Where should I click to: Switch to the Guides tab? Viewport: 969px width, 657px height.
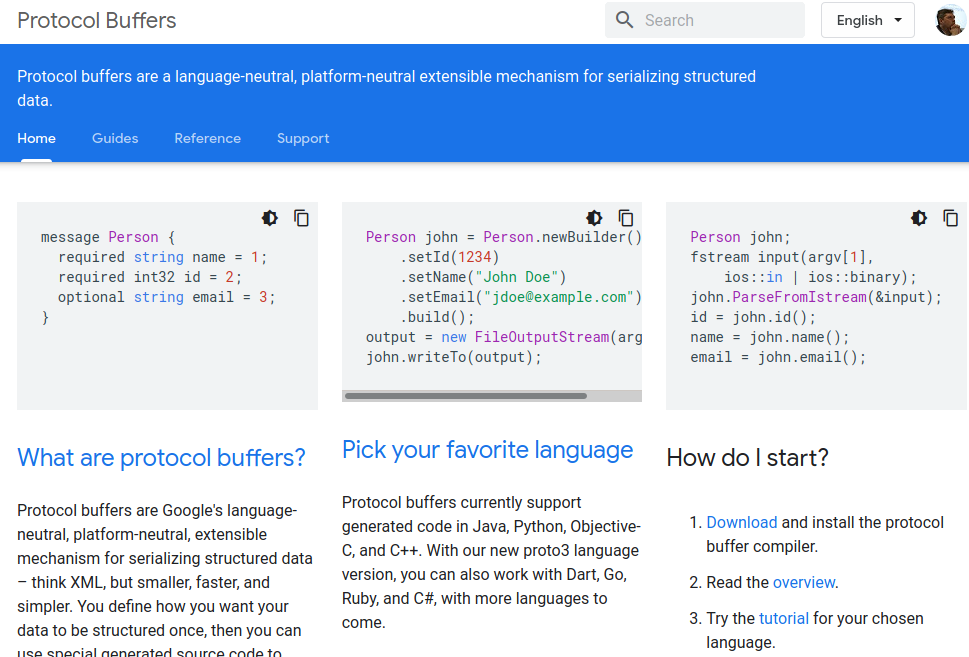115,138
